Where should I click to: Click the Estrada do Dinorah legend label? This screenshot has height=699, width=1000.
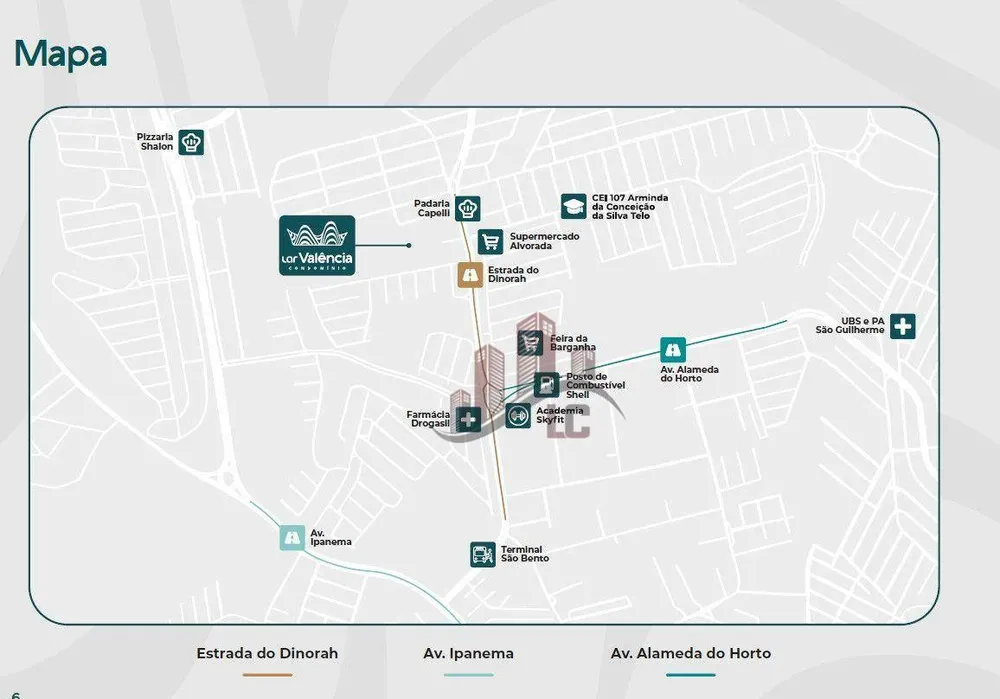(267, 653)
